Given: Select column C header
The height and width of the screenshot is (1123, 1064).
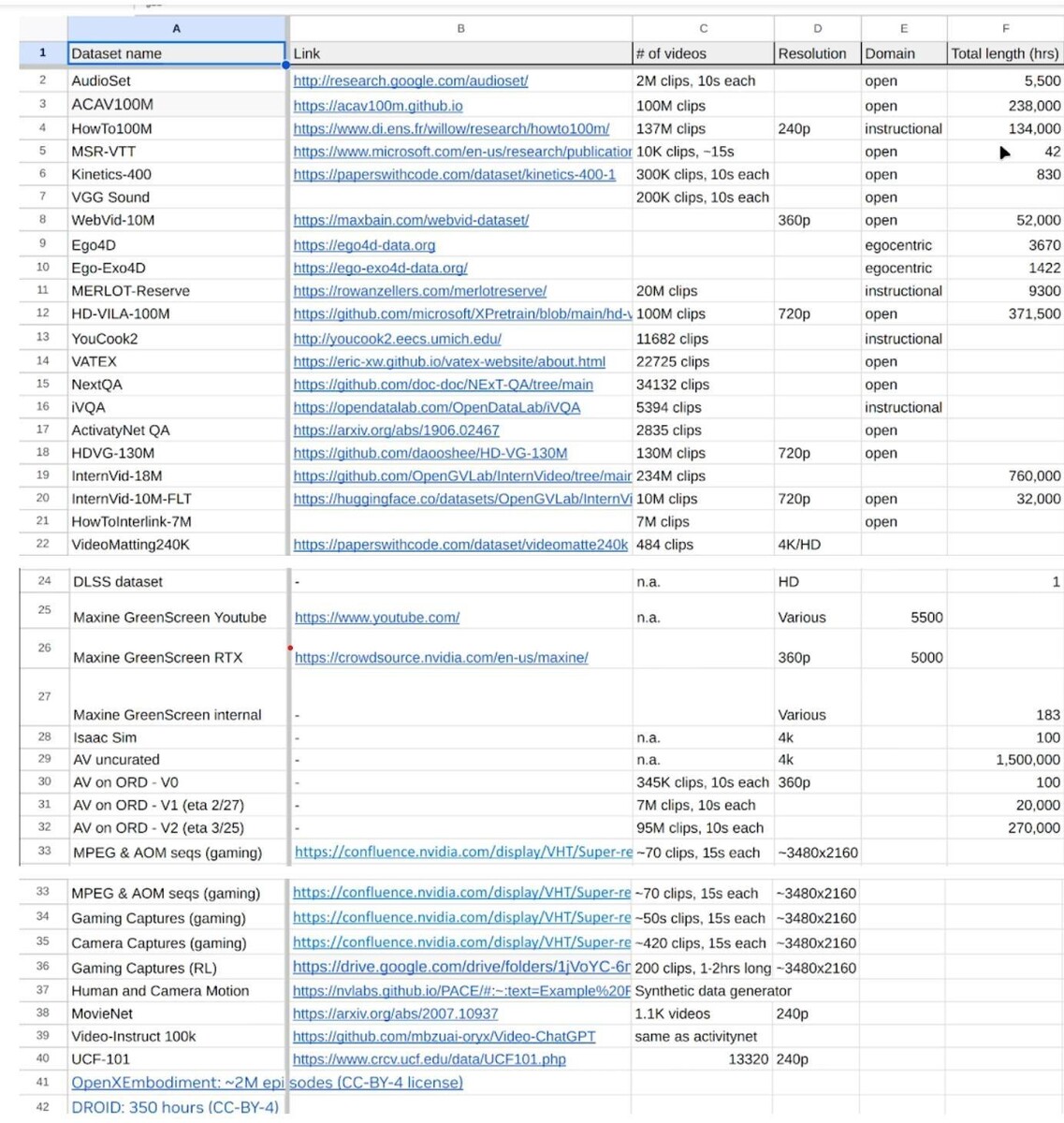Looking at the screenshot, I should (703, 29).
